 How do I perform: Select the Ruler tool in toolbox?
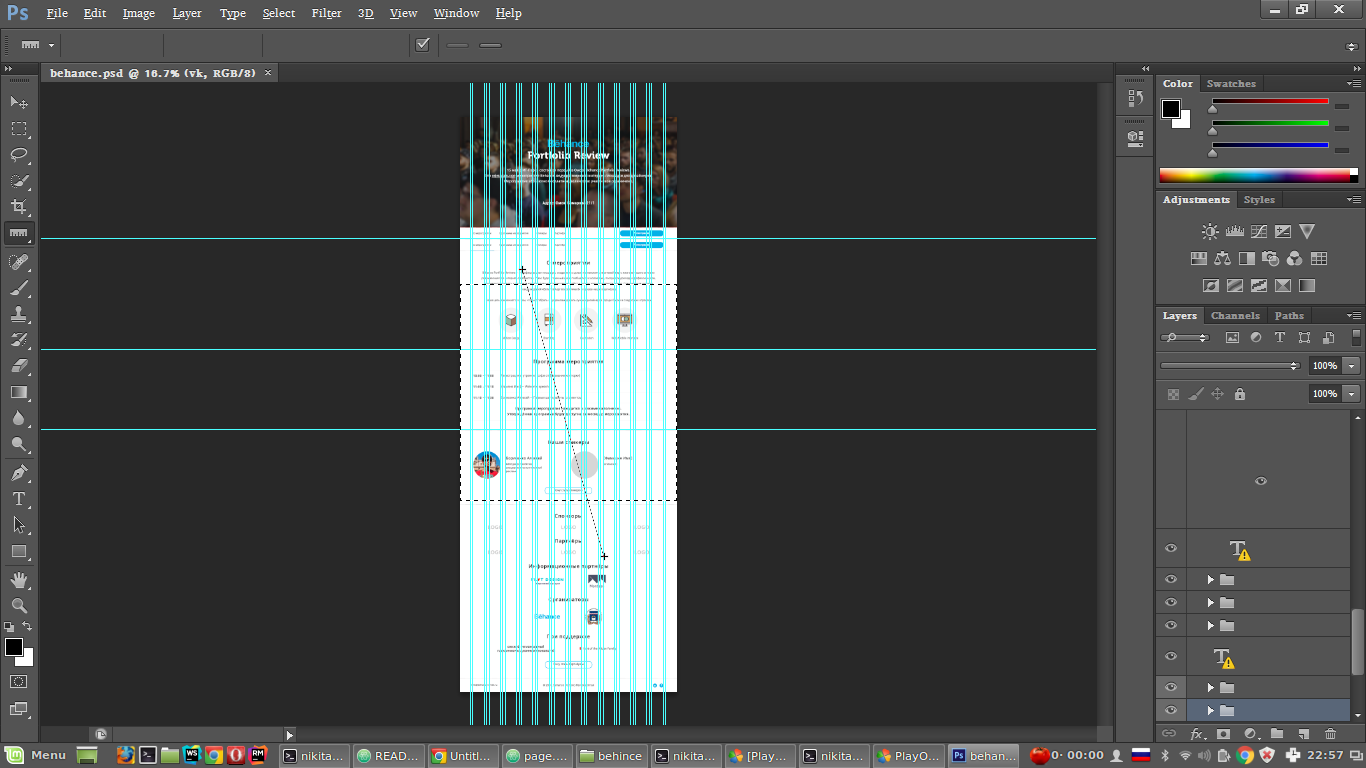tap(19, 233)
